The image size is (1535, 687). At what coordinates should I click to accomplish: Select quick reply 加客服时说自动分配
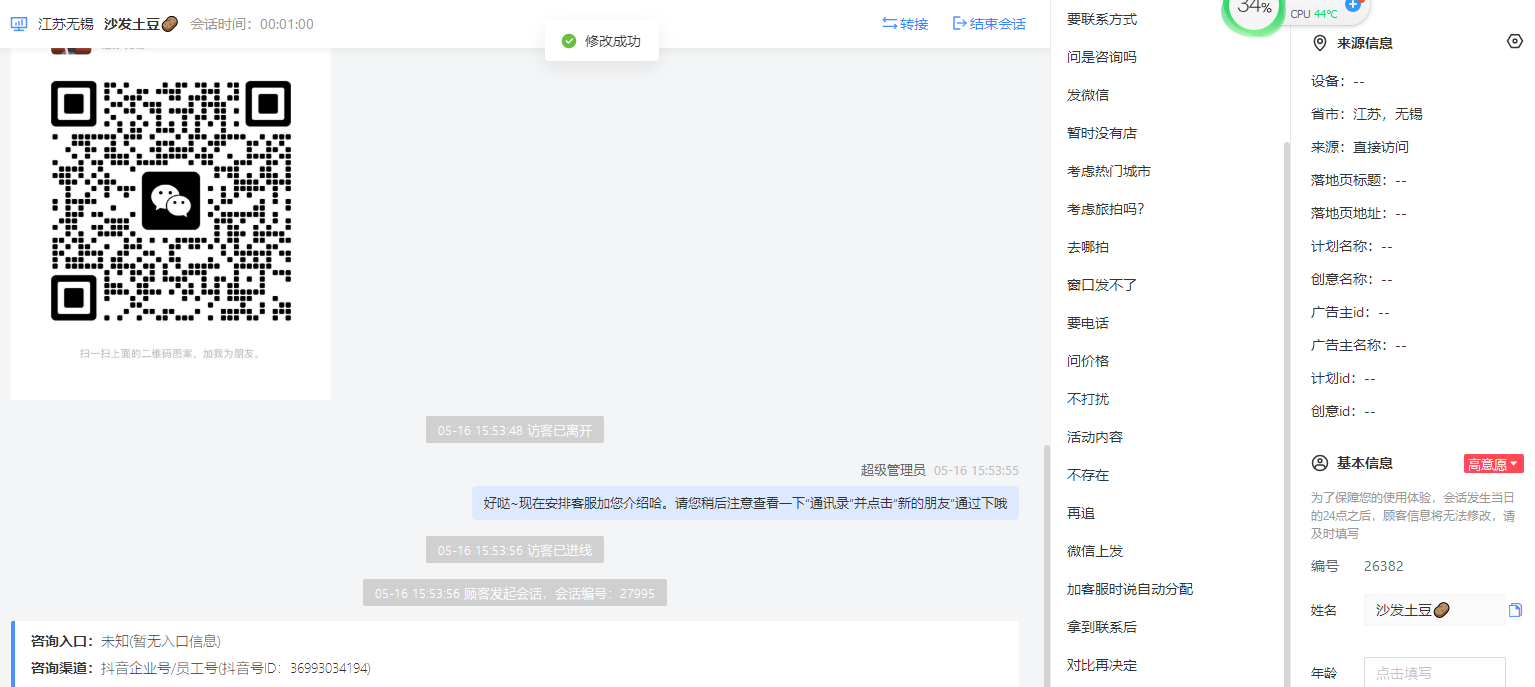coord(1130,589)
